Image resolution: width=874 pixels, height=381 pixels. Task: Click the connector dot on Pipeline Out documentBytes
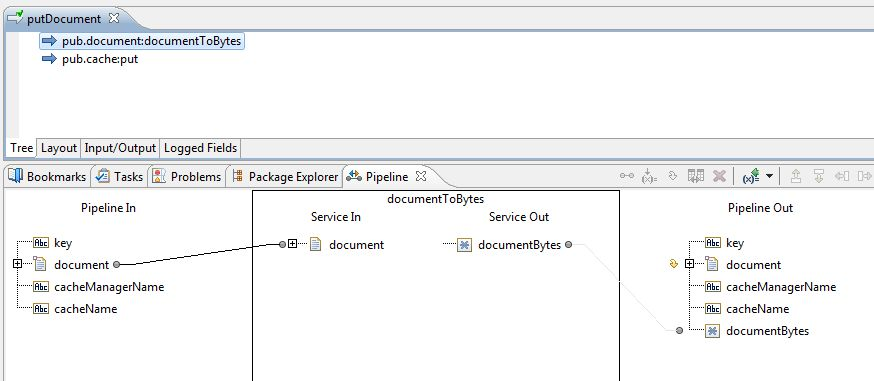pos(679,330)
